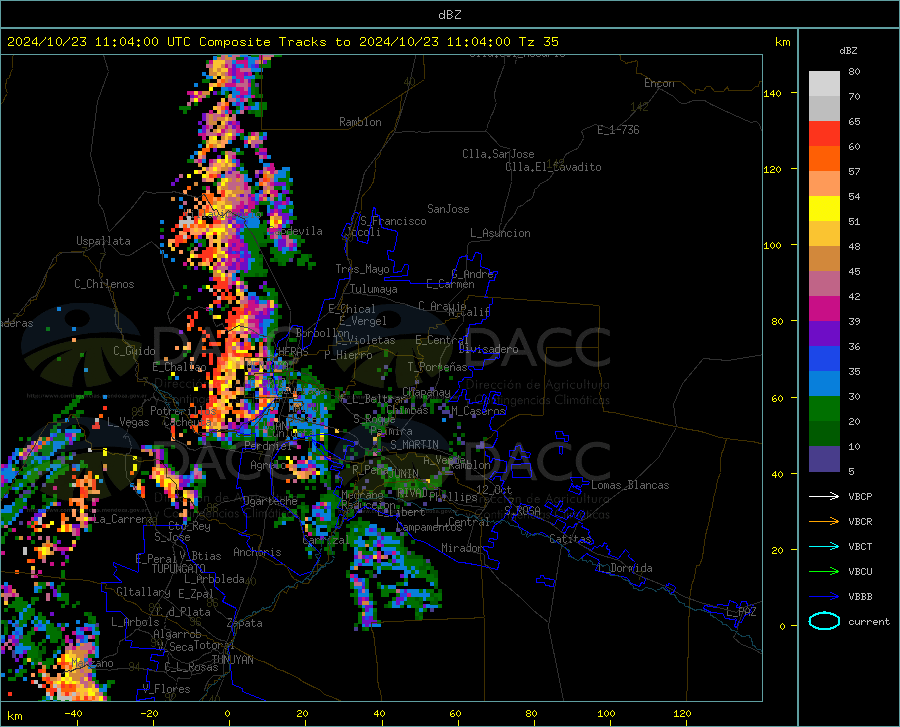The image size is (900, 727).
Task: Click the 'TUNUYAN' map label
Action: [x=232, y=660]
